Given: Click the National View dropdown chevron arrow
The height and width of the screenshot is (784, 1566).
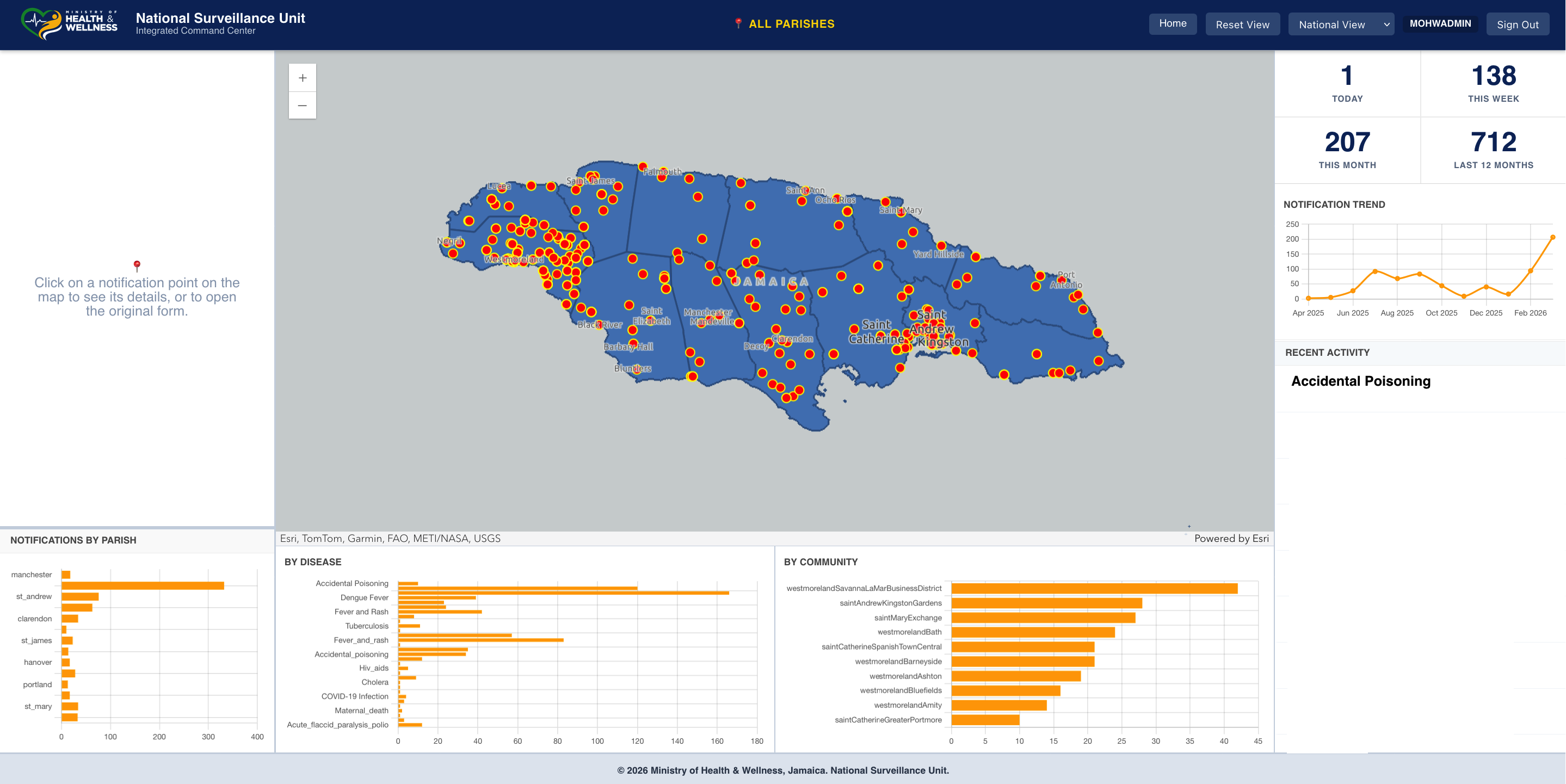Looking at the screenshot, I should (1386, 24).
